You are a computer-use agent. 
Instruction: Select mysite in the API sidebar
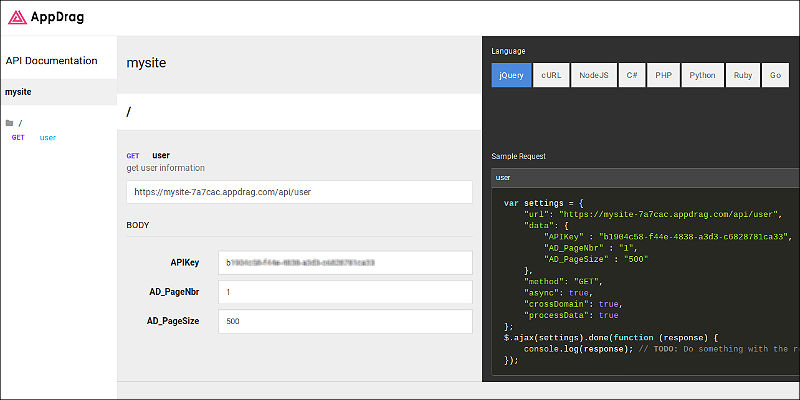coord(19,92)
